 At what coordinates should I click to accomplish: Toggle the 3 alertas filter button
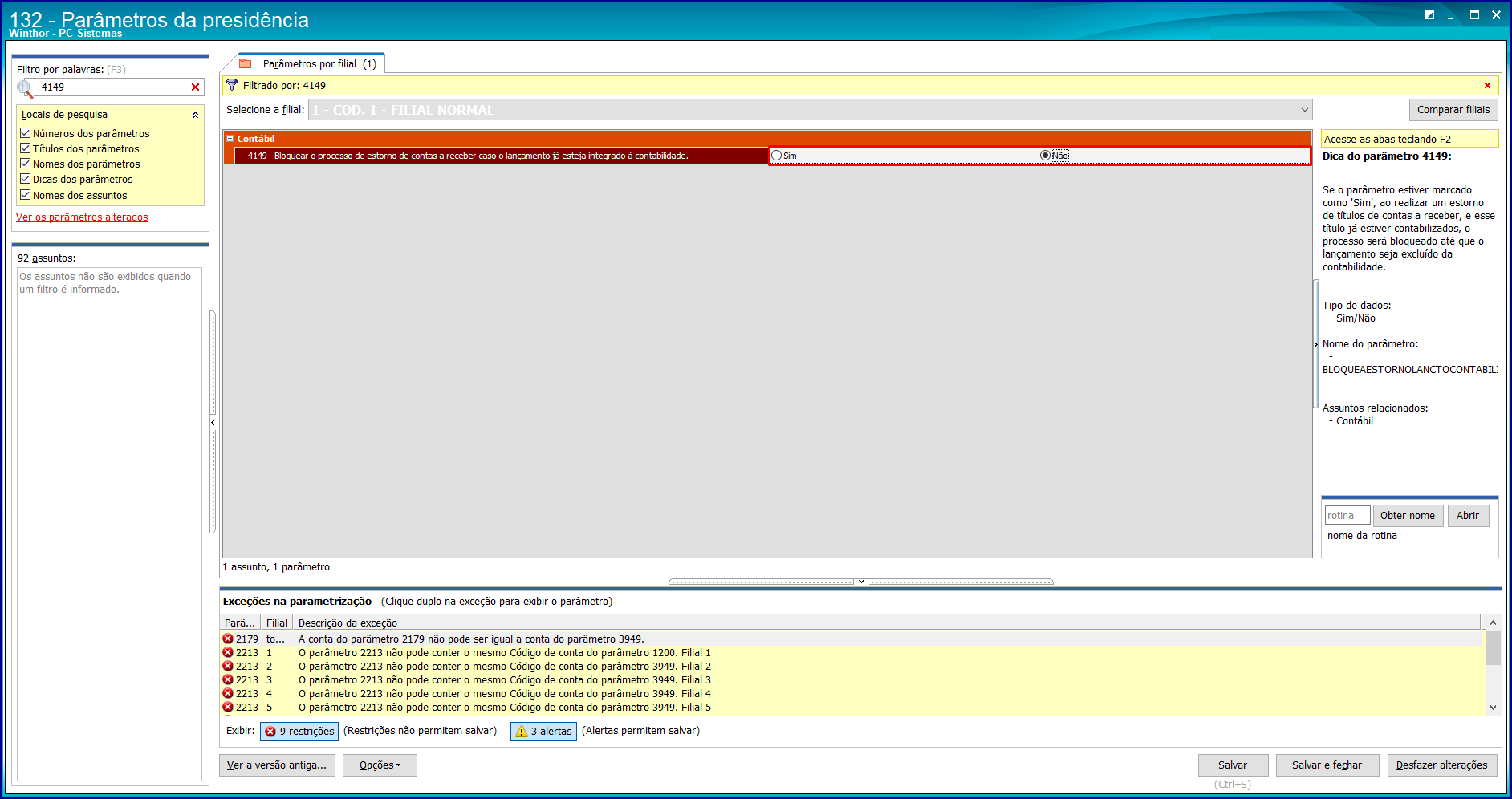tap(543, 732)
